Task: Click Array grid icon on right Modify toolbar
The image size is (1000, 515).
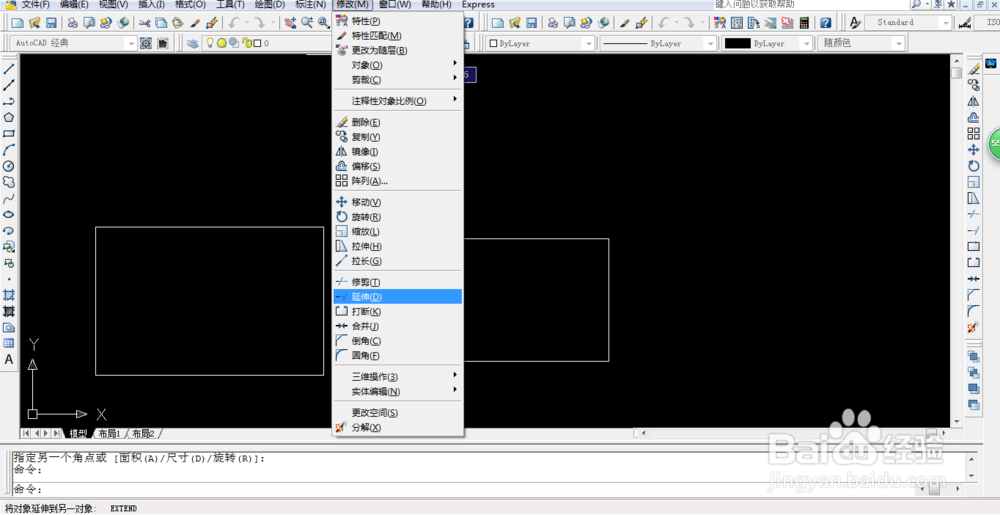Action: pyautogui.click(x=973, y=133)
